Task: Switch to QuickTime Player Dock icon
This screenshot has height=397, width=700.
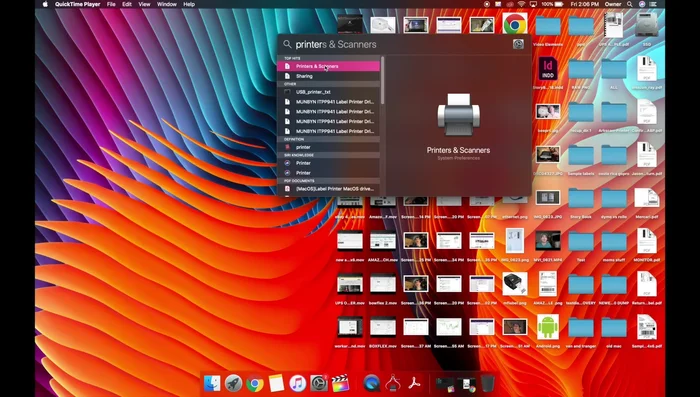Action: [x=371, y=383]
